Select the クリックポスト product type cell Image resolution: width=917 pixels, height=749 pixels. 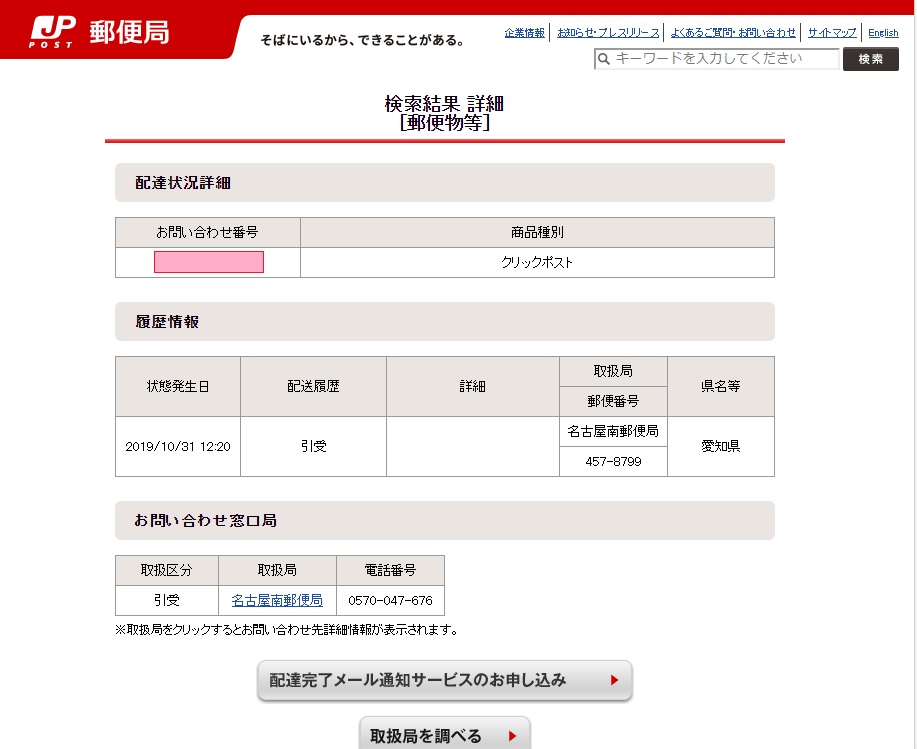[x=537, y=263]
